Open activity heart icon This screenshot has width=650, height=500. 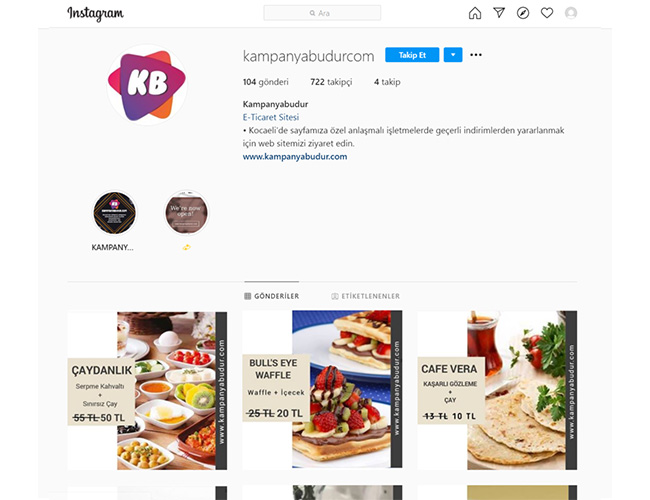coord(547,13)
